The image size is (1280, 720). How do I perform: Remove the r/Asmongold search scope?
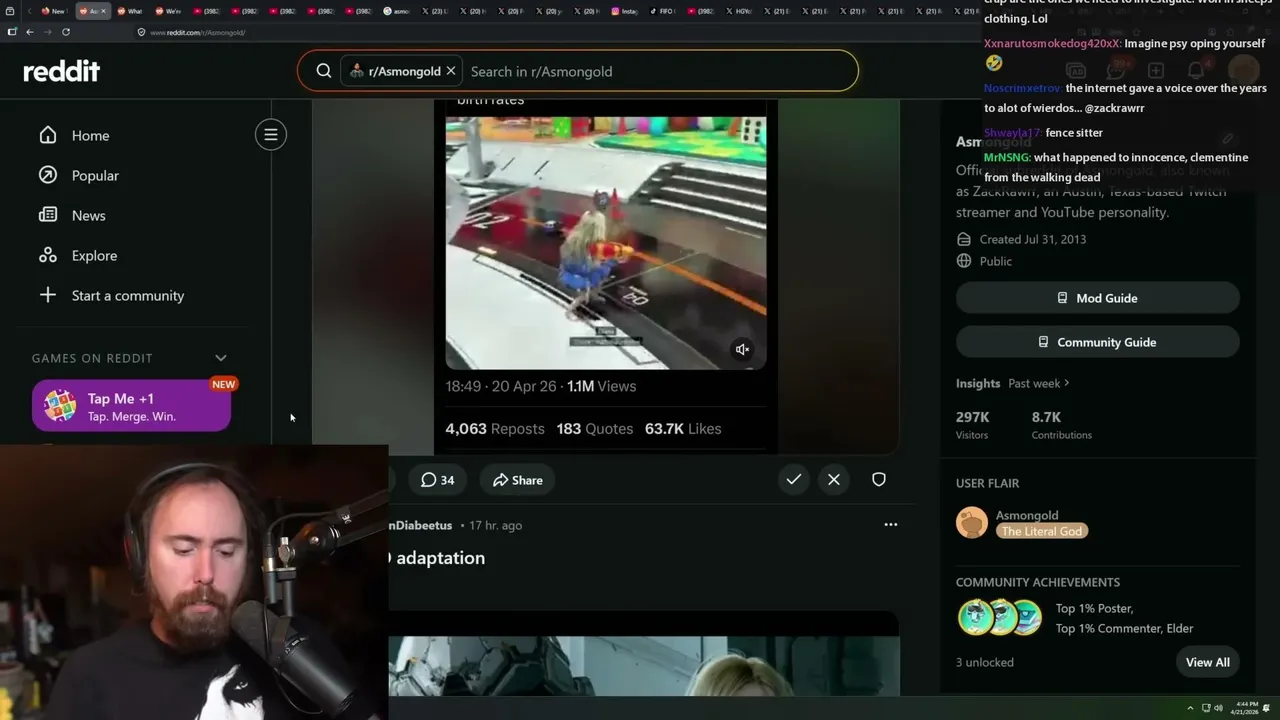click(x=451, y=71)
